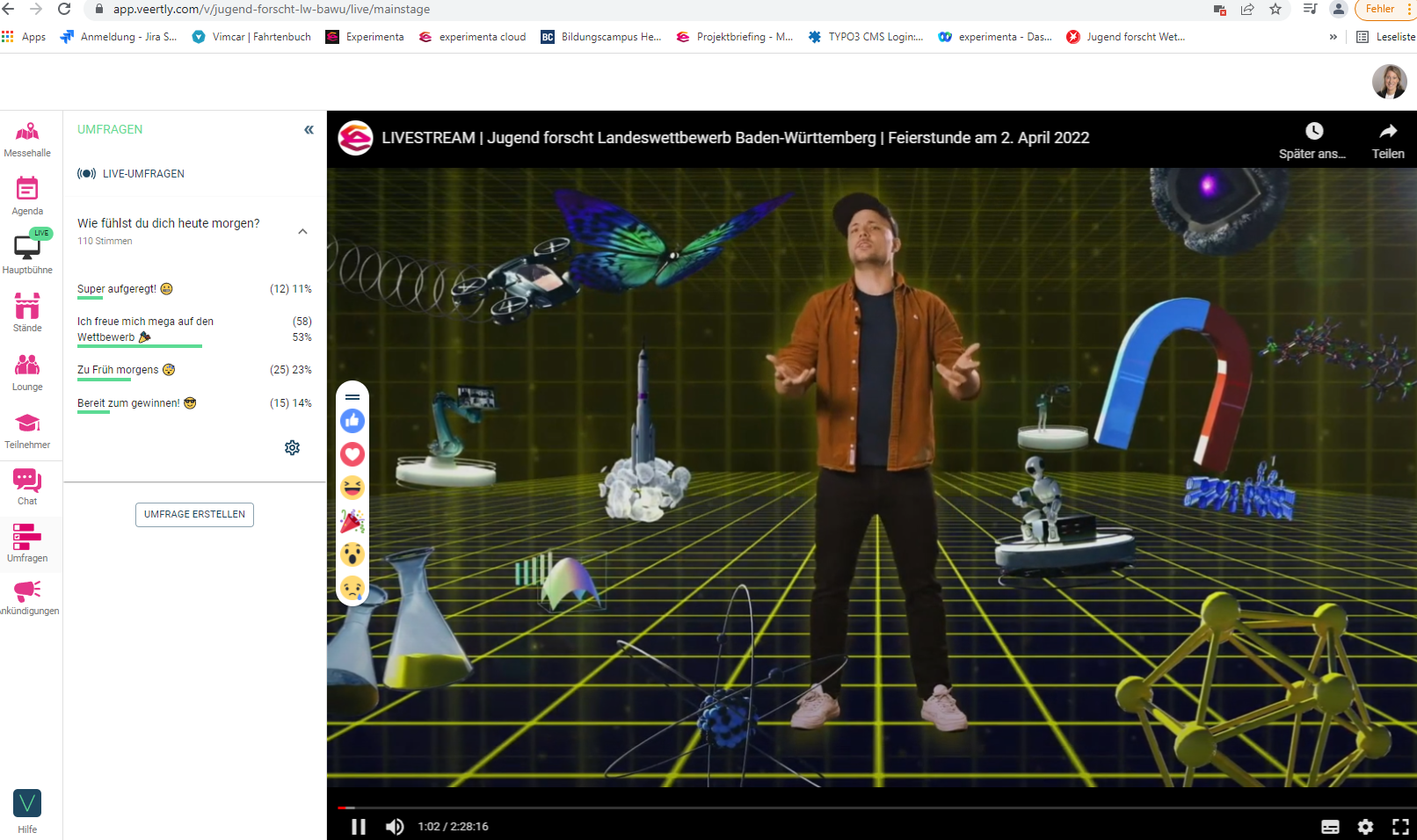Send the red heart reaction
This screenshot has width=1417, height=840.
352,454
